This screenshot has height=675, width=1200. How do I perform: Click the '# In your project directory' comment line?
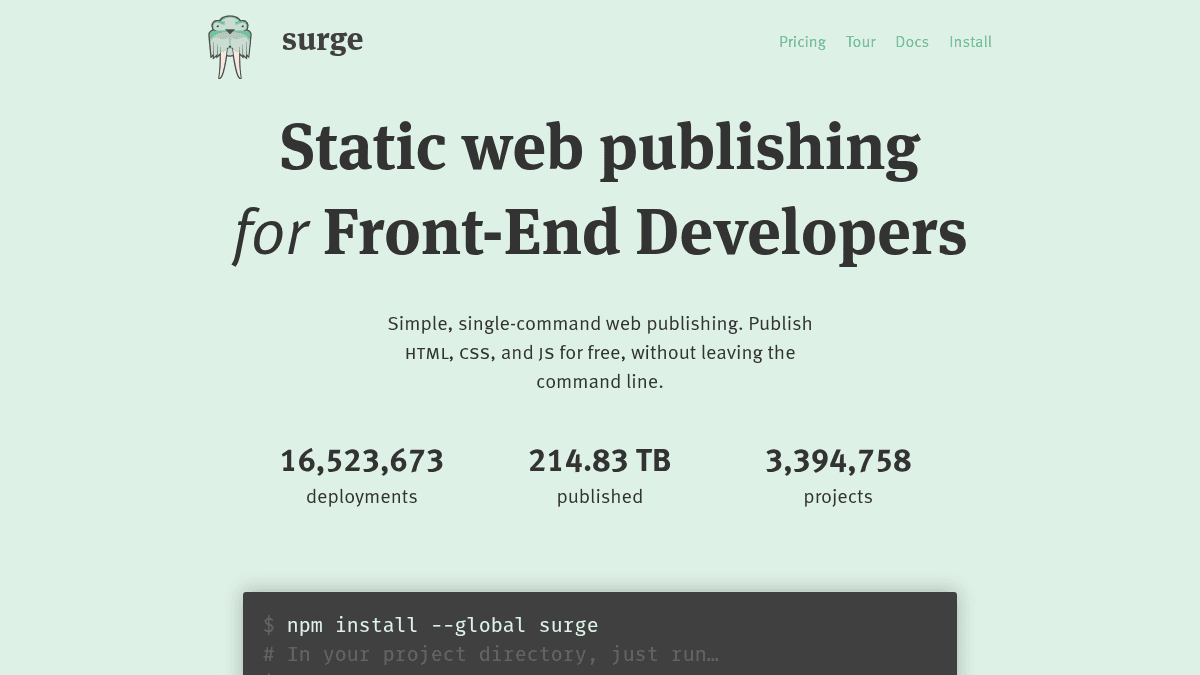pyautogui.click(x=491, y=654)
